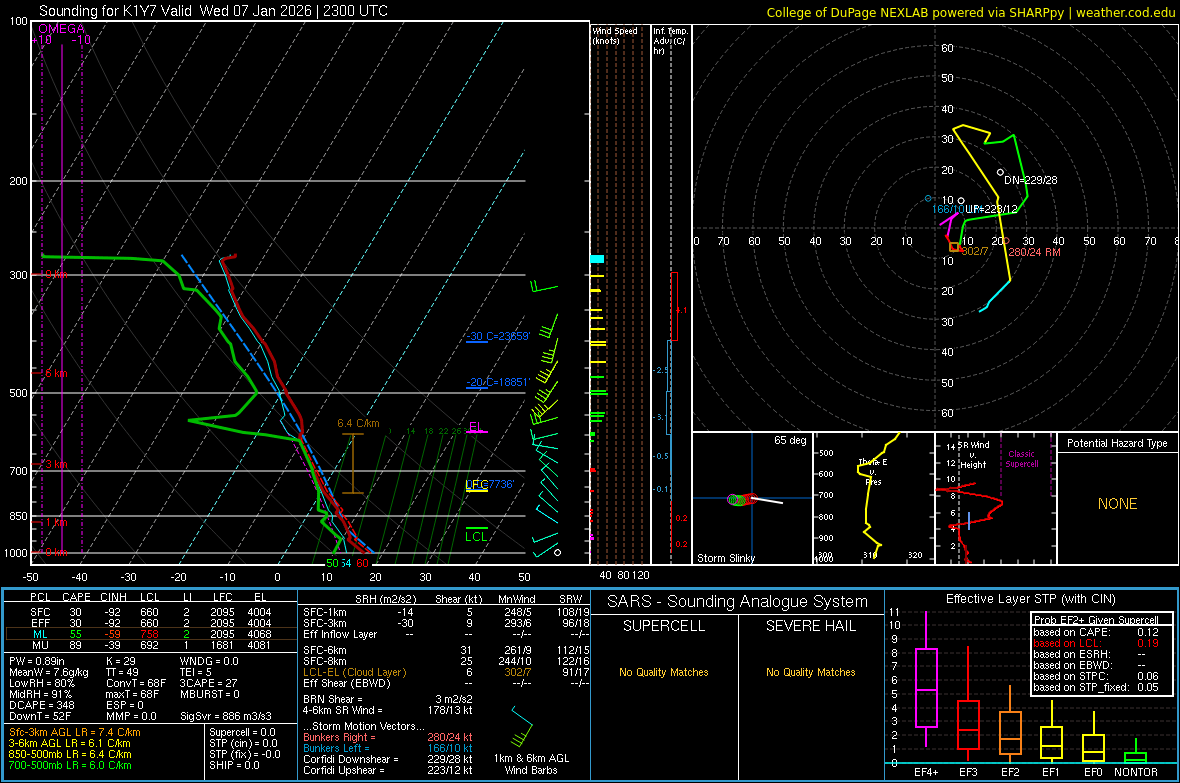Click the DownT = 52F value

(x=39, y=716)
